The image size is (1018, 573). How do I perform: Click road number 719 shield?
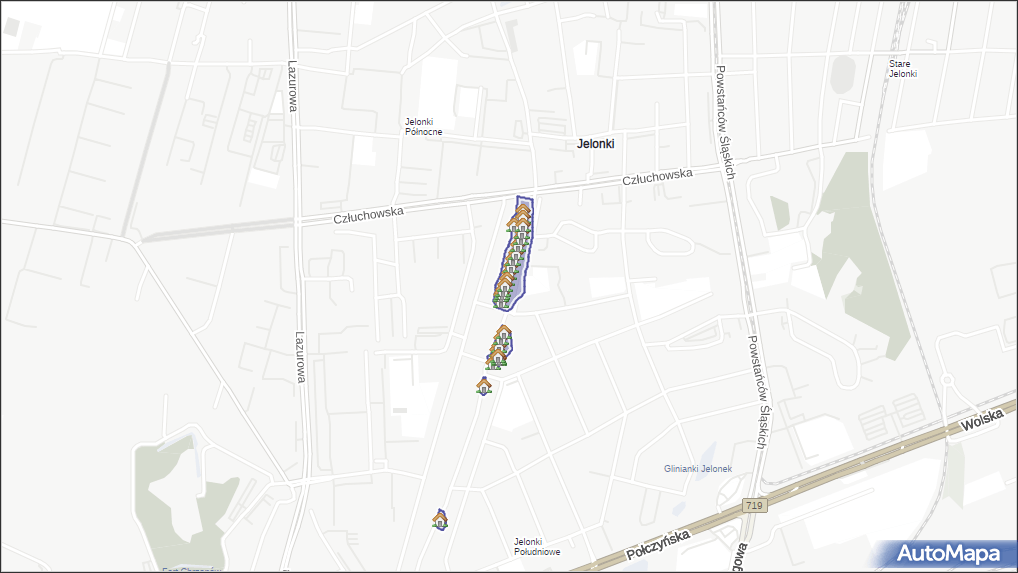tap(754, 505)
